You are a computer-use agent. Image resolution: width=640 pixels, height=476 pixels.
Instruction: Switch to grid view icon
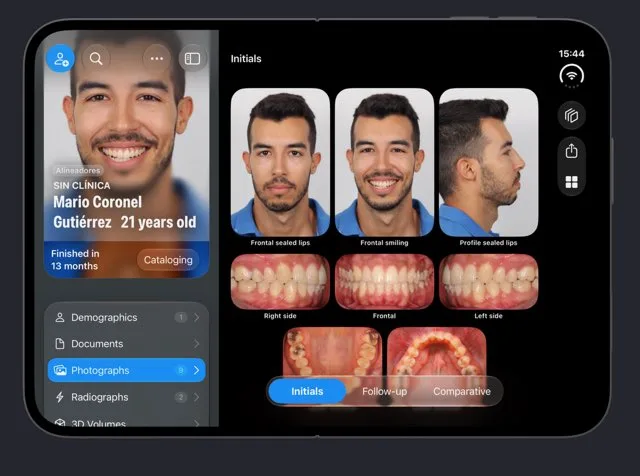coord(571,182)
